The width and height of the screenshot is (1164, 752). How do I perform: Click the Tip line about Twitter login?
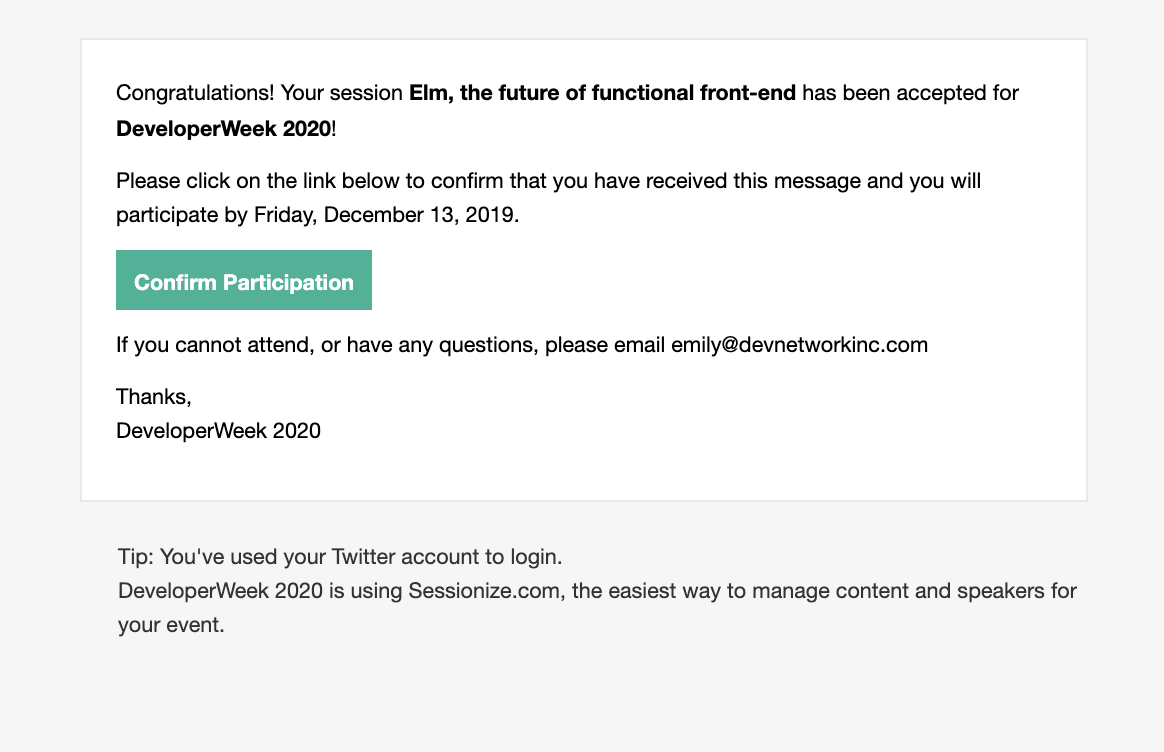click(340, 557)
